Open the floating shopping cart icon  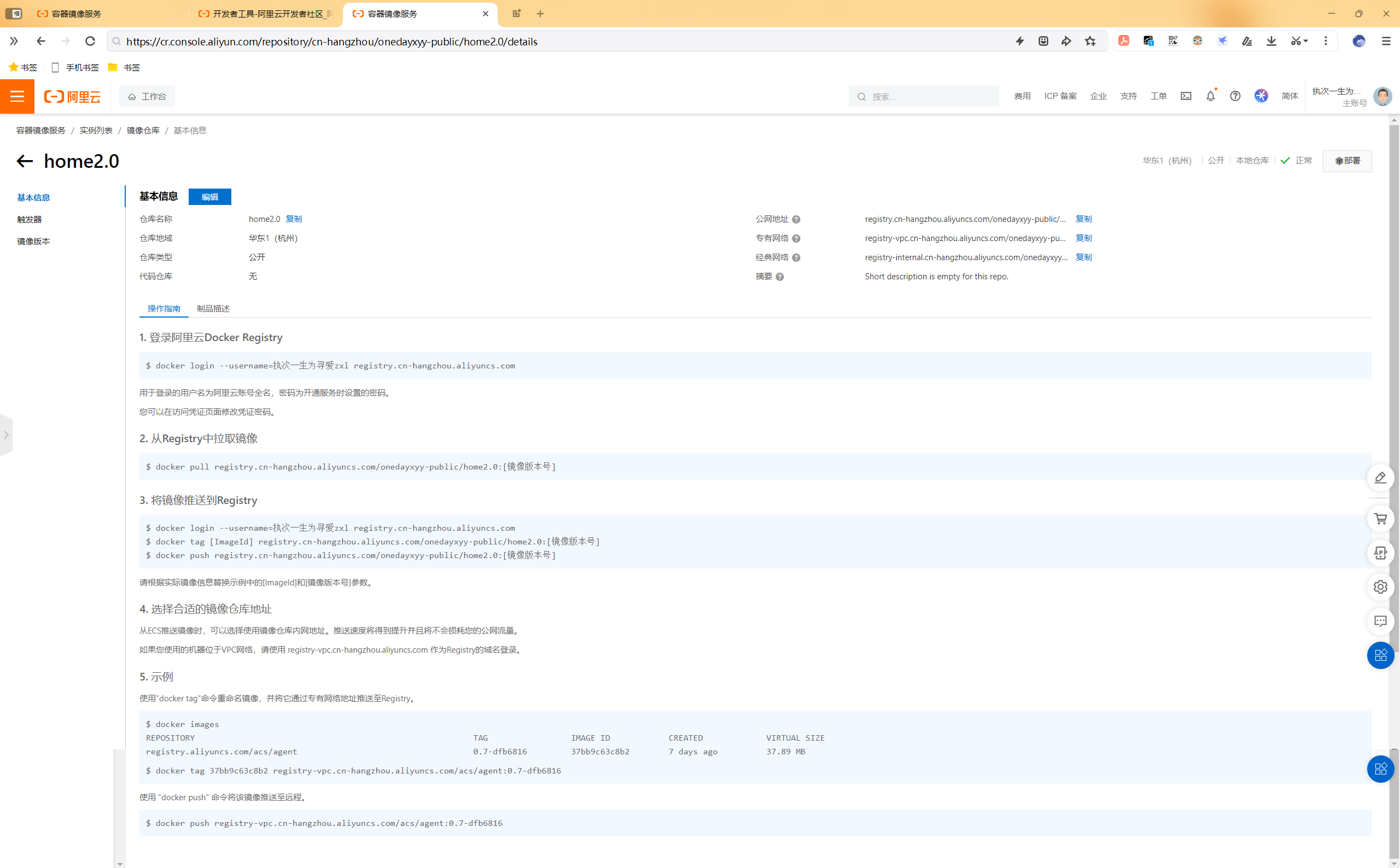(x=1380, y=519)
